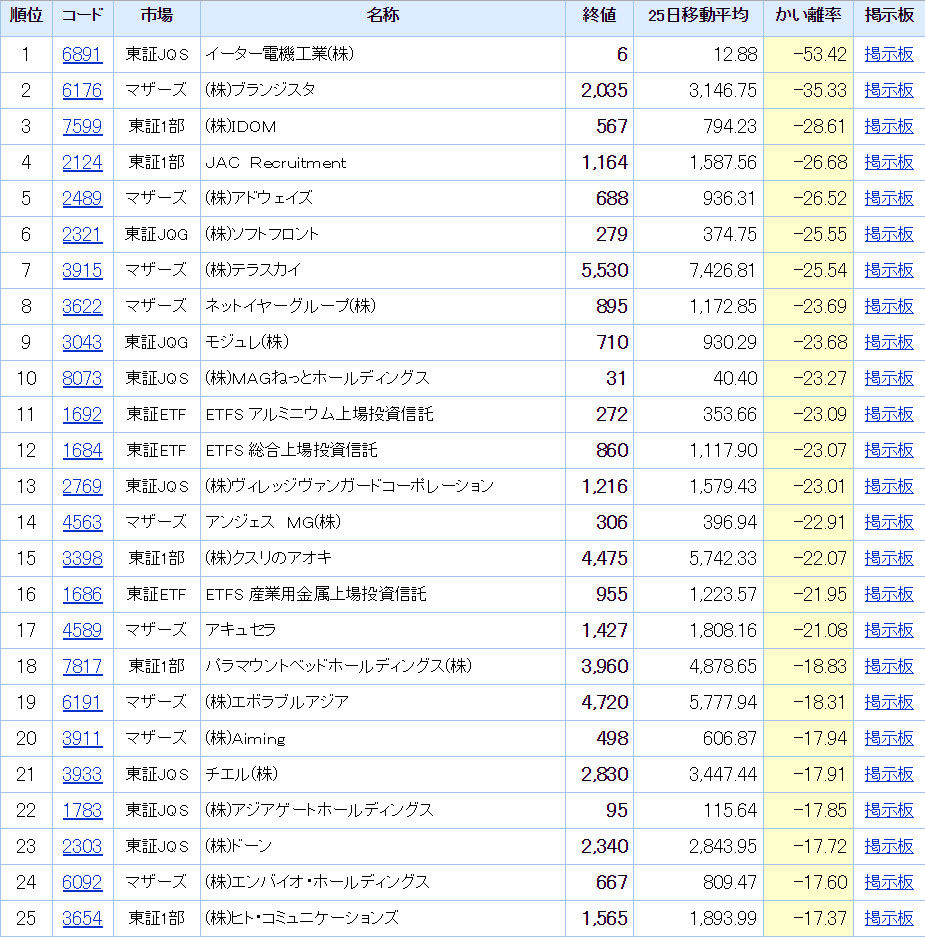Screen dimensions: 925x937
Task: Open stock code 1686 link
Action: tap(82, 594)
